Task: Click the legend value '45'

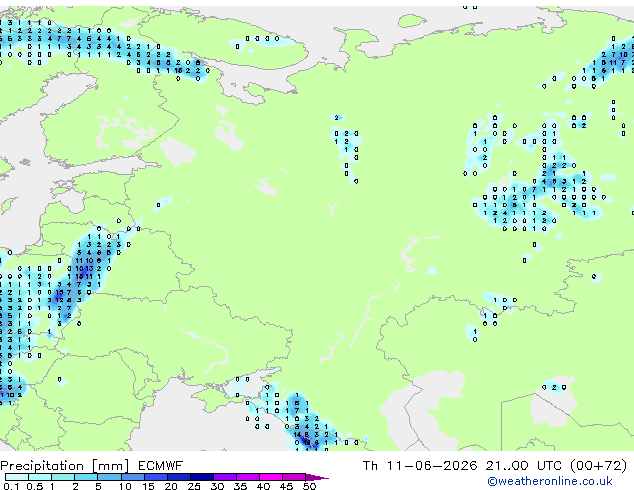Action: pyautogui.click(x=286, y=486)
